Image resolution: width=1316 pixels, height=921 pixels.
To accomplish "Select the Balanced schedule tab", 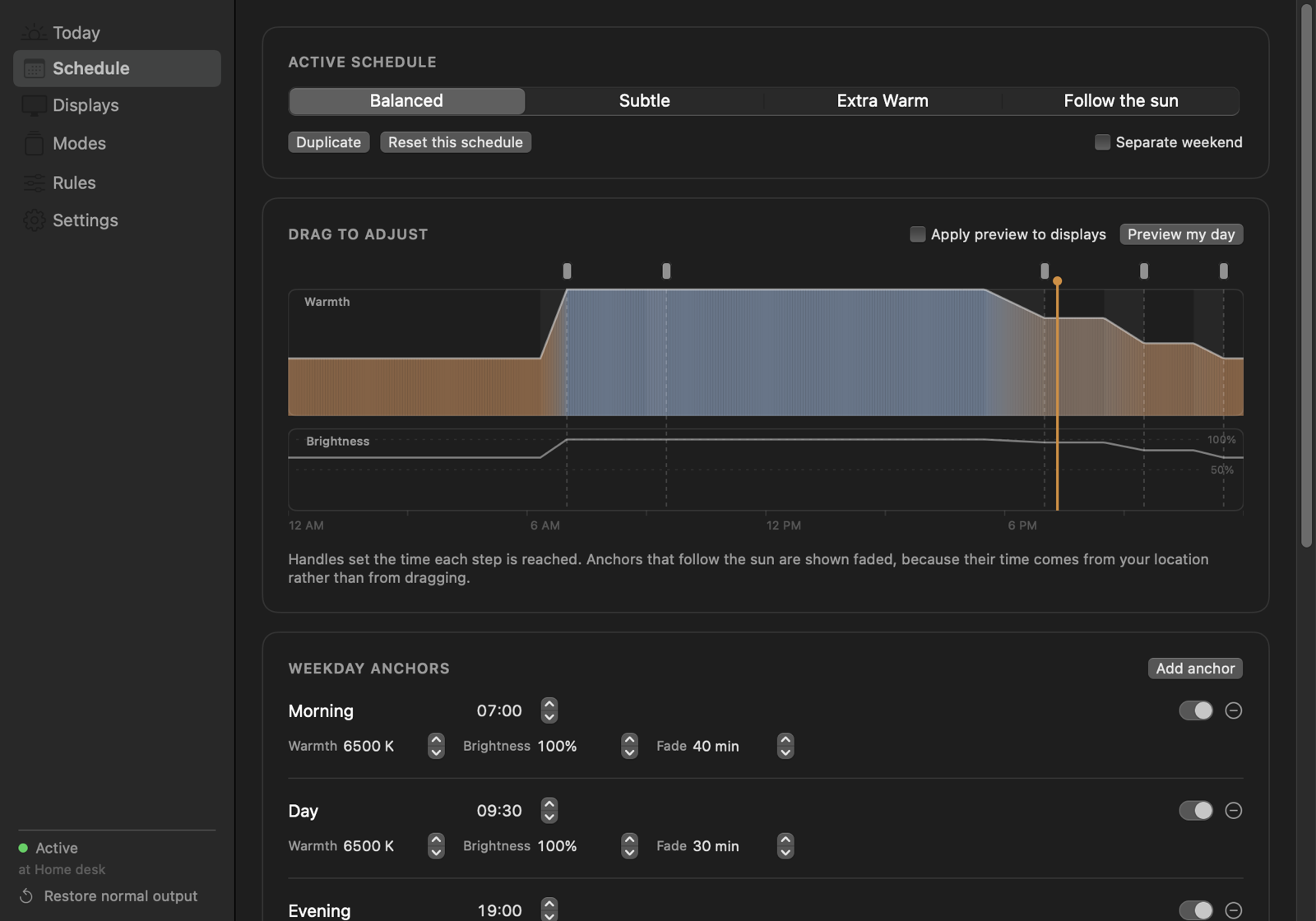I will click(x=406, y=101).
